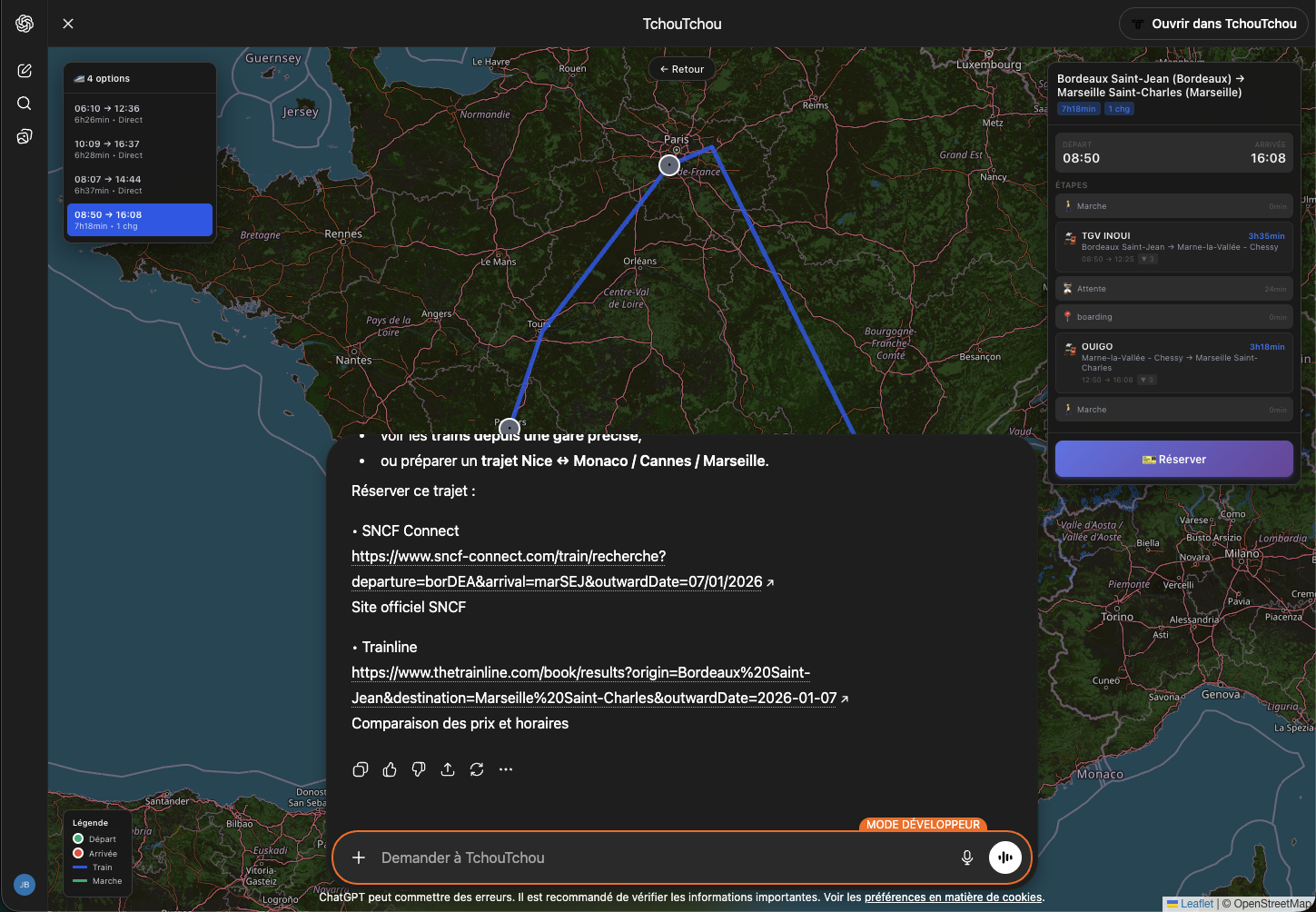The height and width of the screenshot is (912, 1316).
Task: Click the new chat compose icon
Action: (x=25, y=71)
